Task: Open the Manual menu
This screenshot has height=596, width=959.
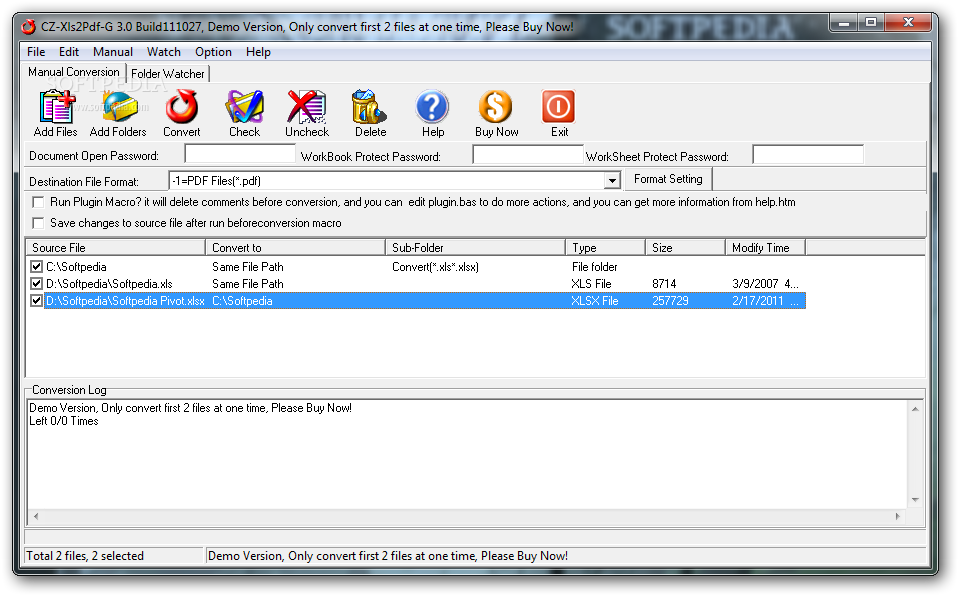Action: [x=113, y=52]
